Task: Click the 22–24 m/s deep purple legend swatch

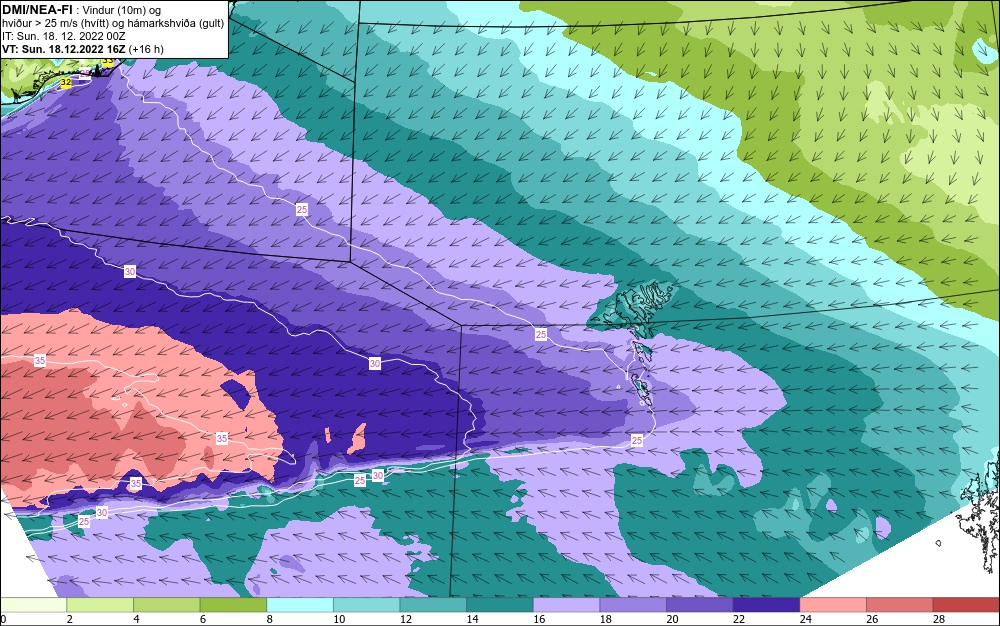Action: 767,605
